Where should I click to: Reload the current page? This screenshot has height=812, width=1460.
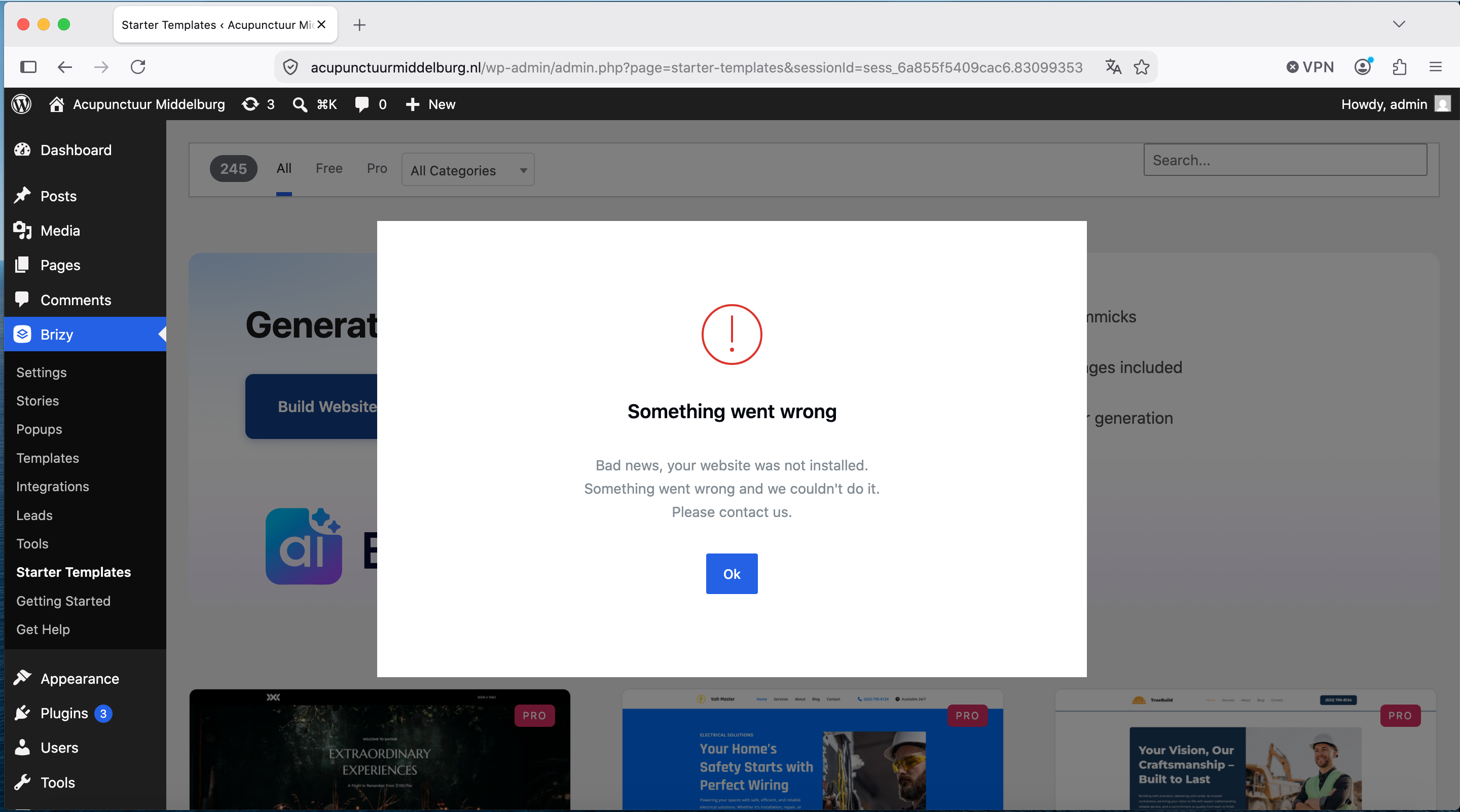[x=138, y=67]
